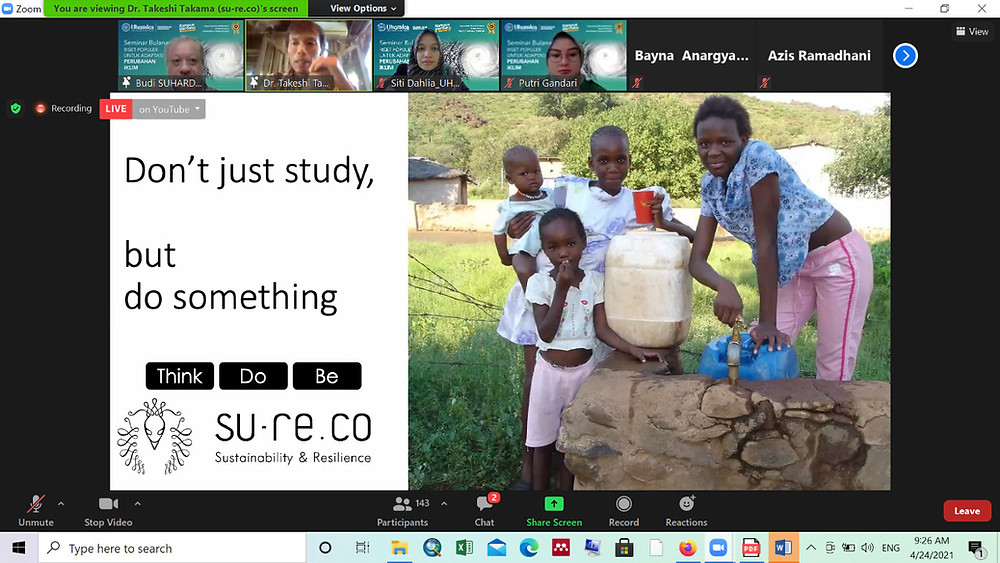Viewport: 1000px width, 563px height.
Task: Select Bayna Anargya participant tile
Action: [x=691, y=55]
